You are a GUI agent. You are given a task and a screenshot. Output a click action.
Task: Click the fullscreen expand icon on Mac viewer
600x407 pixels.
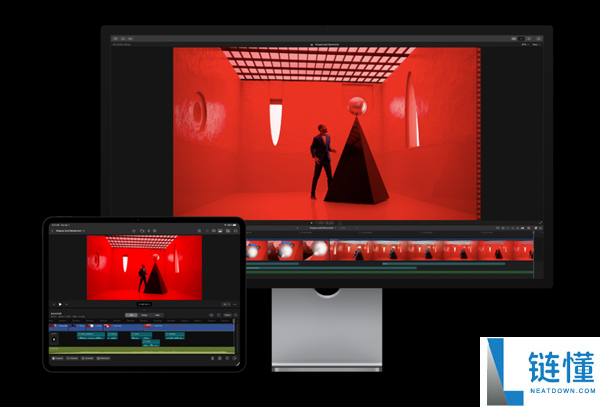[541, 223]
